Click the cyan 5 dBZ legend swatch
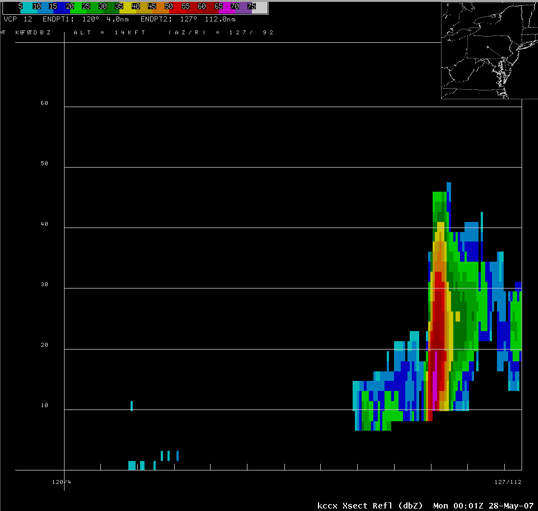The image size is (538, 511). pyautogui.click(x=29, y=8)
